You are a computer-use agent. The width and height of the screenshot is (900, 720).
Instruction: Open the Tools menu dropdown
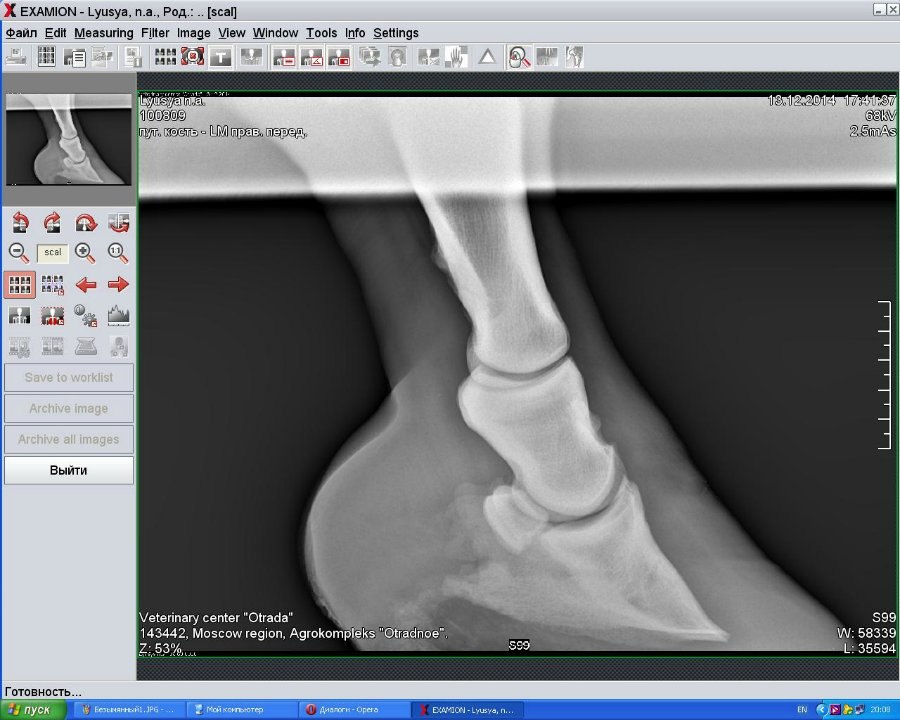[321, 33]
